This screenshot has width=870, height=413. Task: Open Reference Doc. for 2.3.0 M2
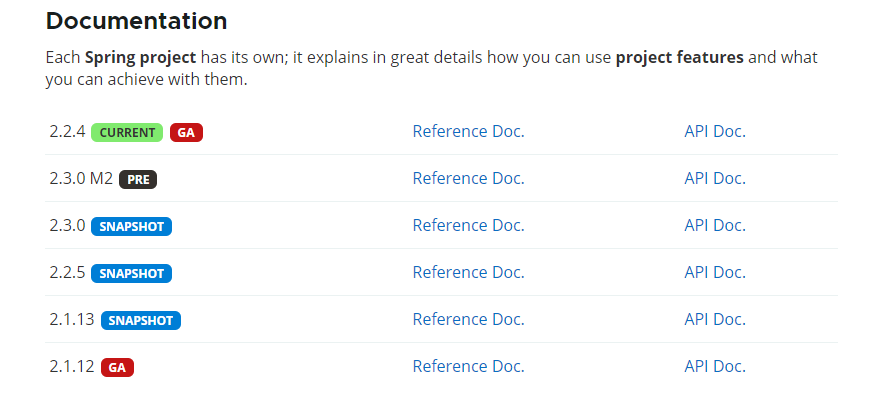[x=468, y=178]
